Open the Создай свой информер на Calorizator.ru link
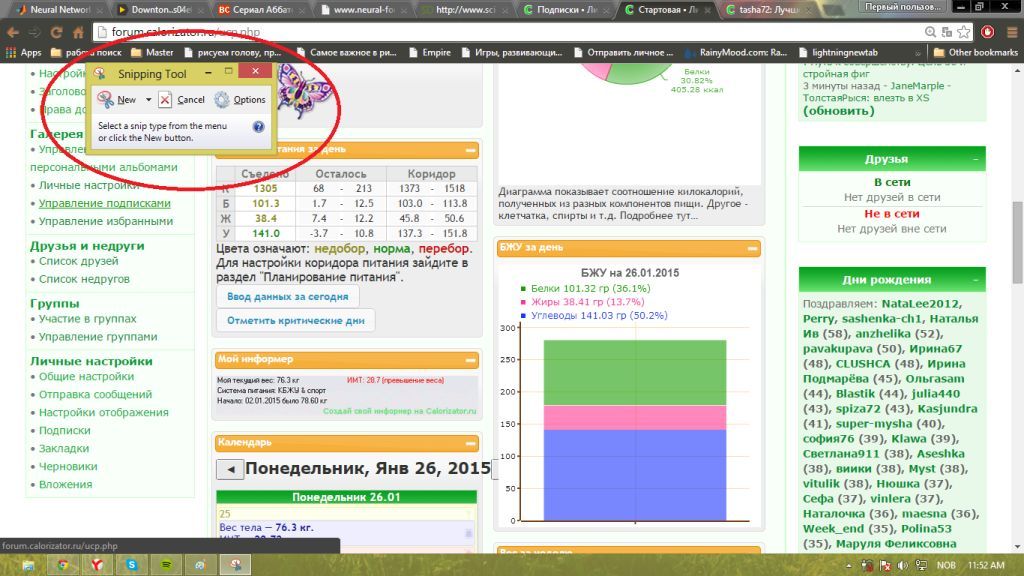The width and height of the screenshot is (1024, 576). (x=400, y=411)
